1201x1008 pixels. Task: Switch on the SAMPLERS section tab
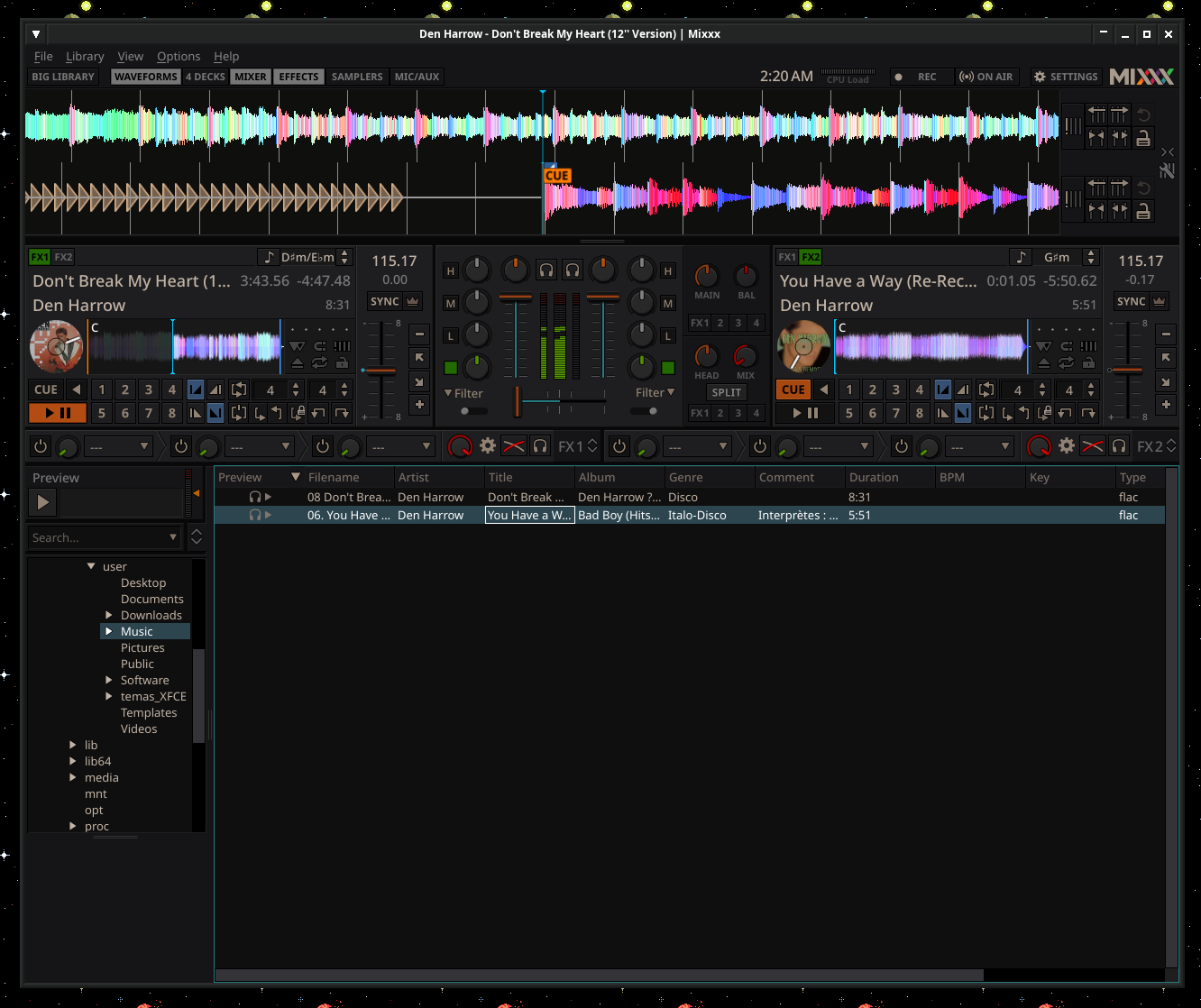coord(357,77)
